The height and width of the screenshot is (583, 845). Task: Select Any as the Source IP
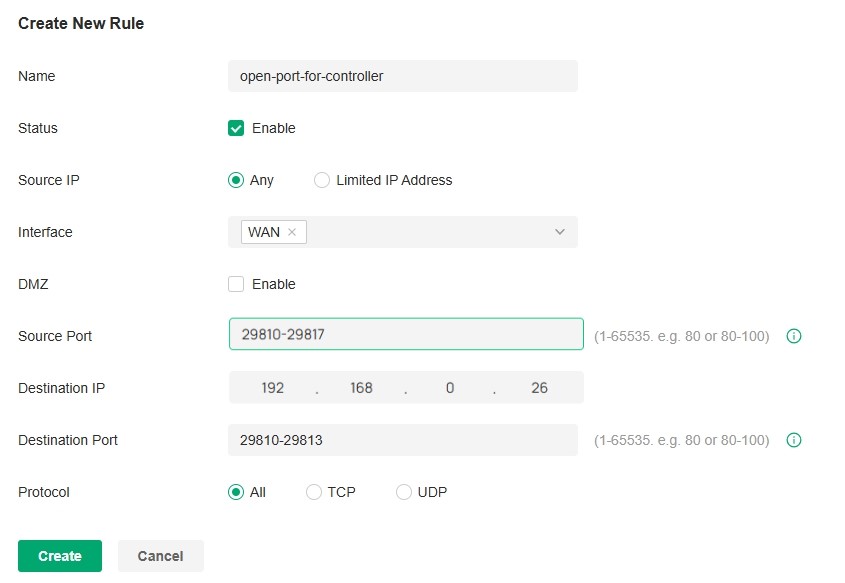point(236,180)
